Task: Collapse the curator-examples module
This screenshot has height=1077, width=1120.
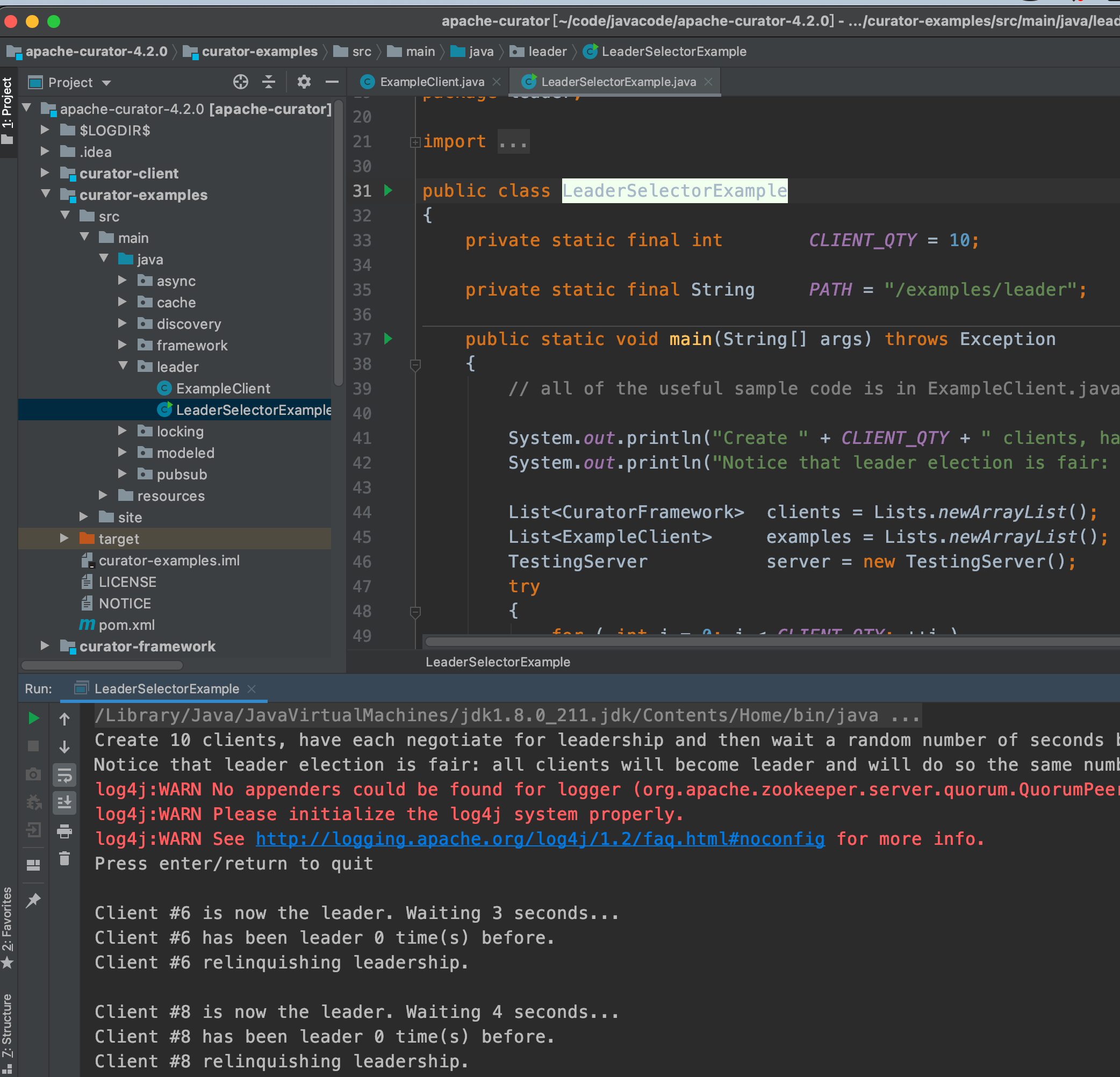Action: click(x=46, y=194)
